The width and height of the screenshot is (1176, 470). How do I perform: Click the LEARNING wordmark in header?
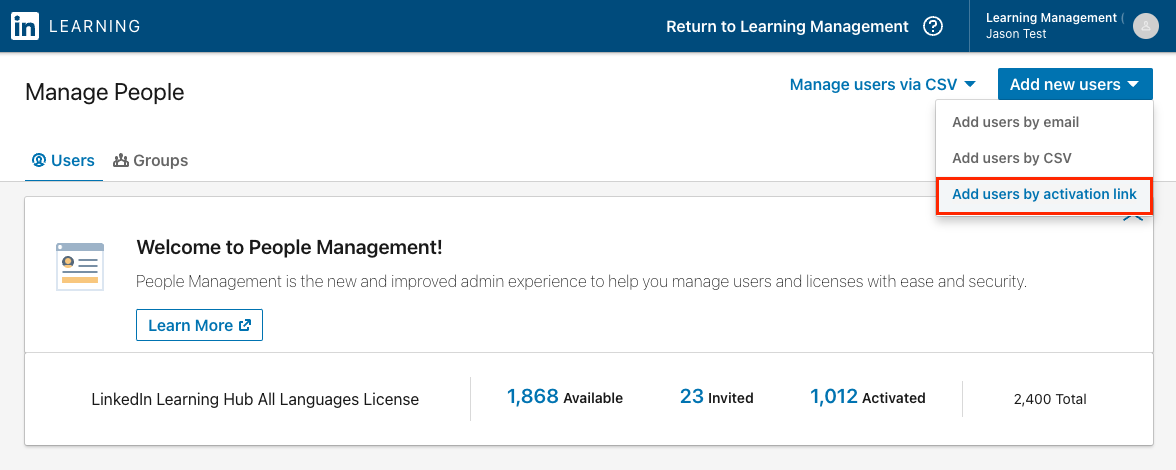94,26
